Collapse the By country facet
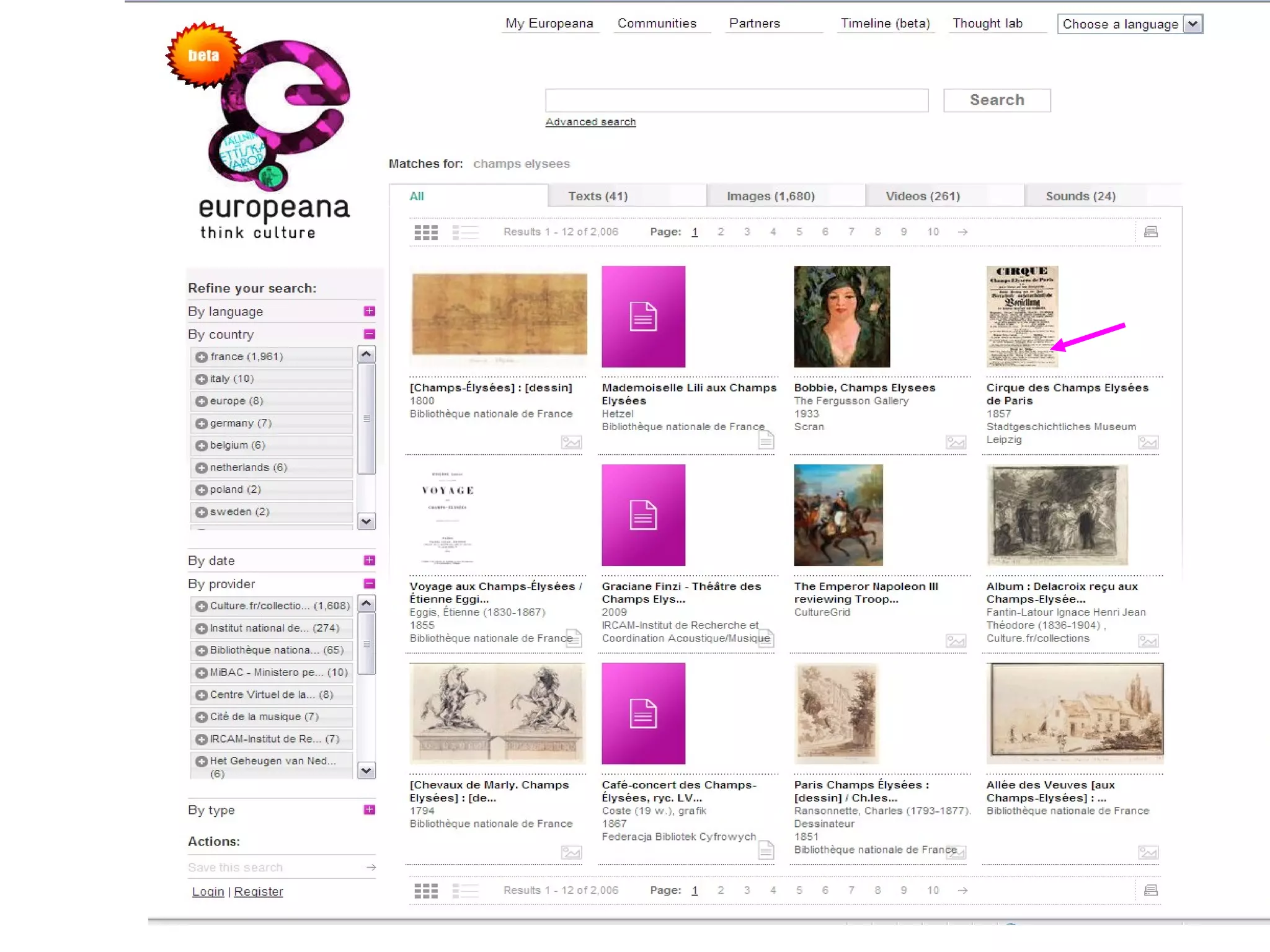 pos(369,335)
